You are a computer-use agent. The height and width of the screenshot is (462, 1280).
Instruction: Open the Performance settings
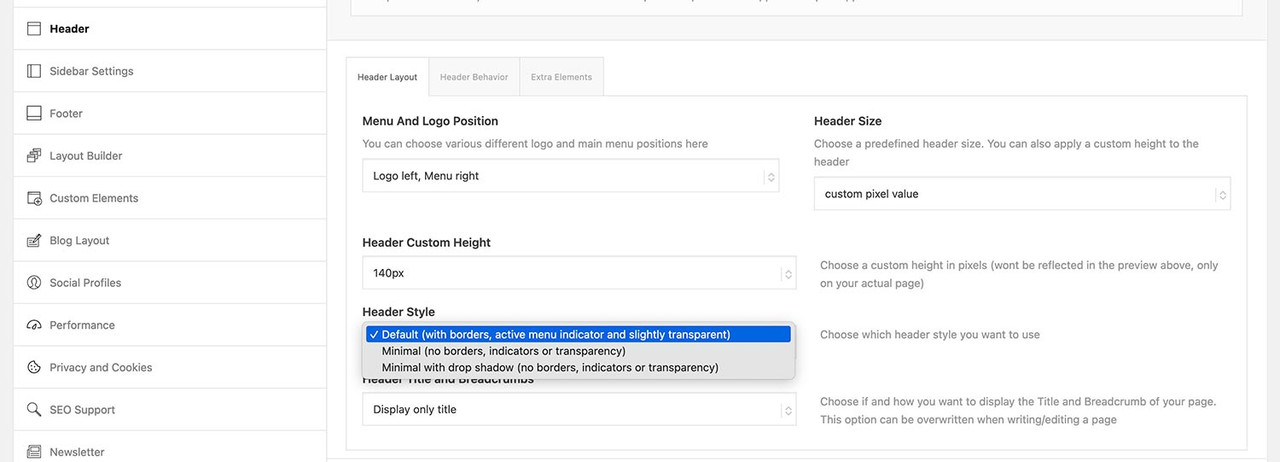click(x=170, y=325)
